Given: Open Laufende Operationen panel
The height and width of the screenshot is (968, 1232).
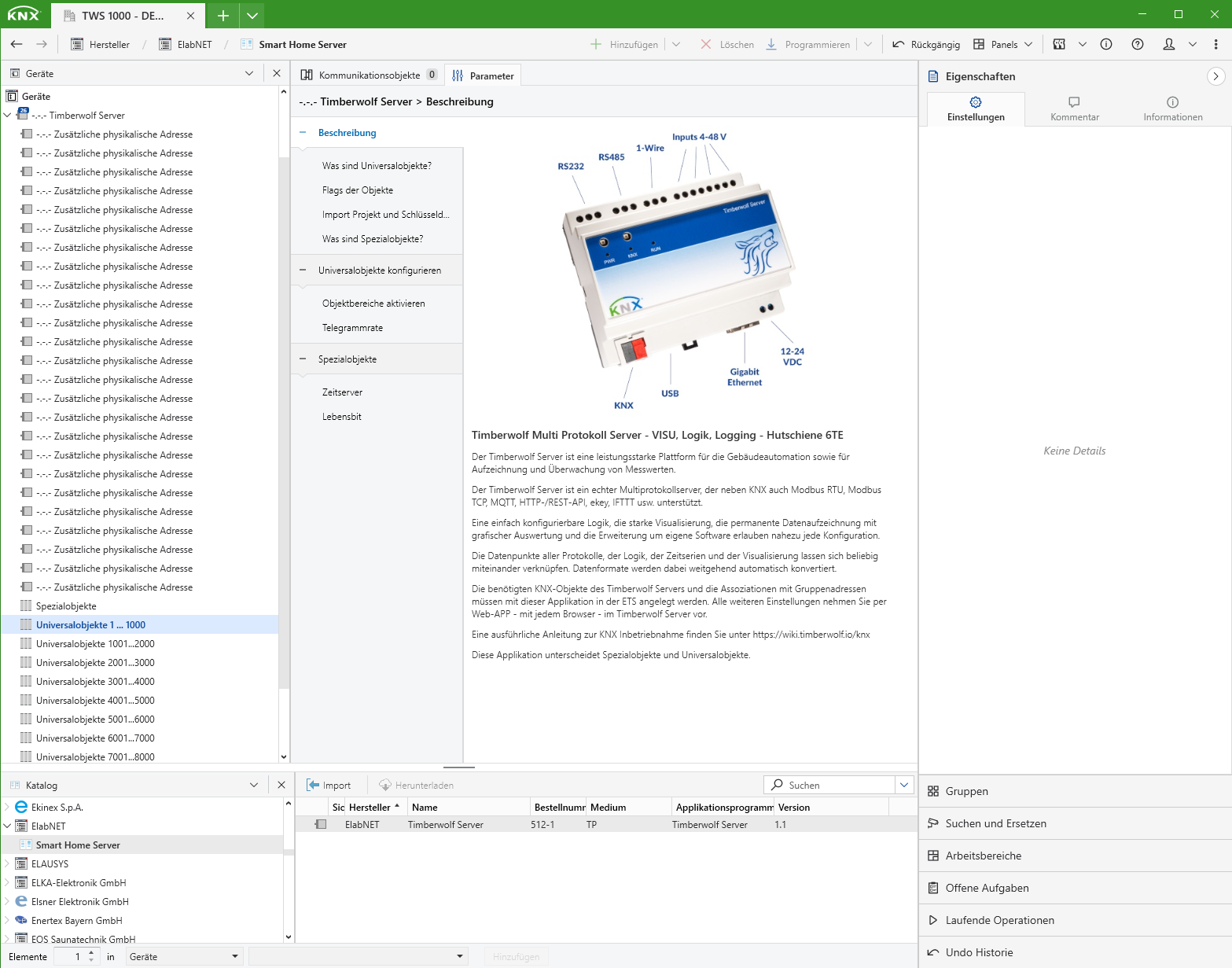Looking at the screenshot, I should [1075, 920].
